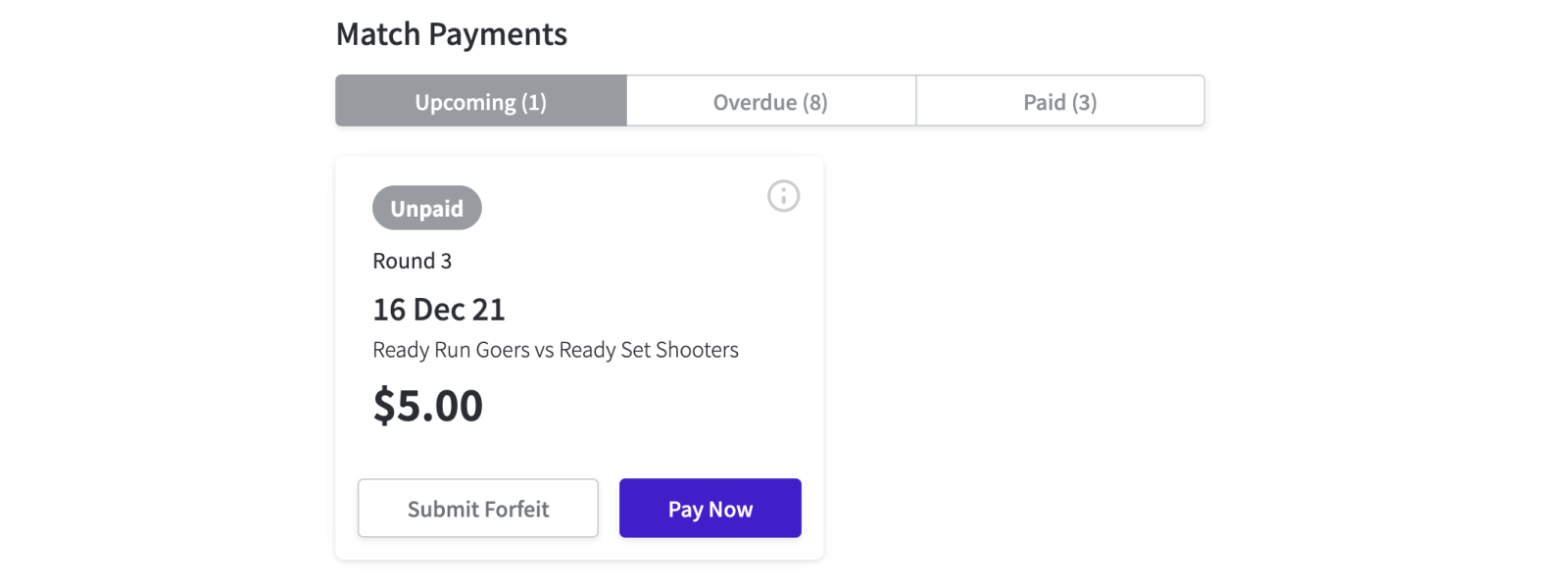
Task: Click the Round 3 label
Action: (413, 261)
